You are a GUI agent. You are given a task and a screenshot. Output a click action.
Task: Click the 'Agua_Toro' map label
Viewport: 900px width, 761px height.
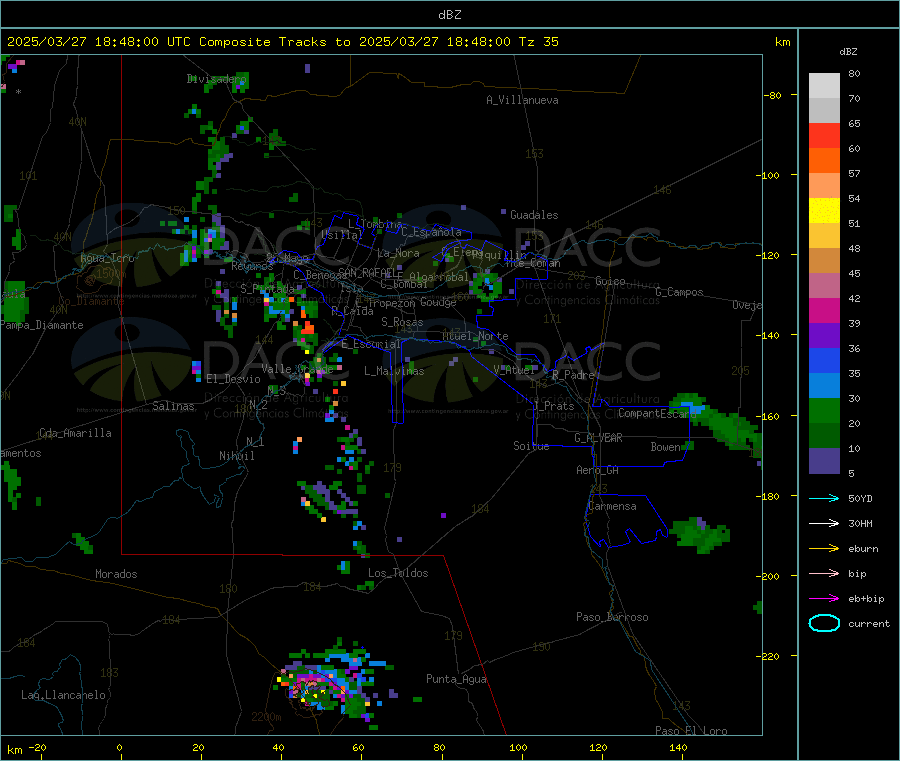coord(107,259)
